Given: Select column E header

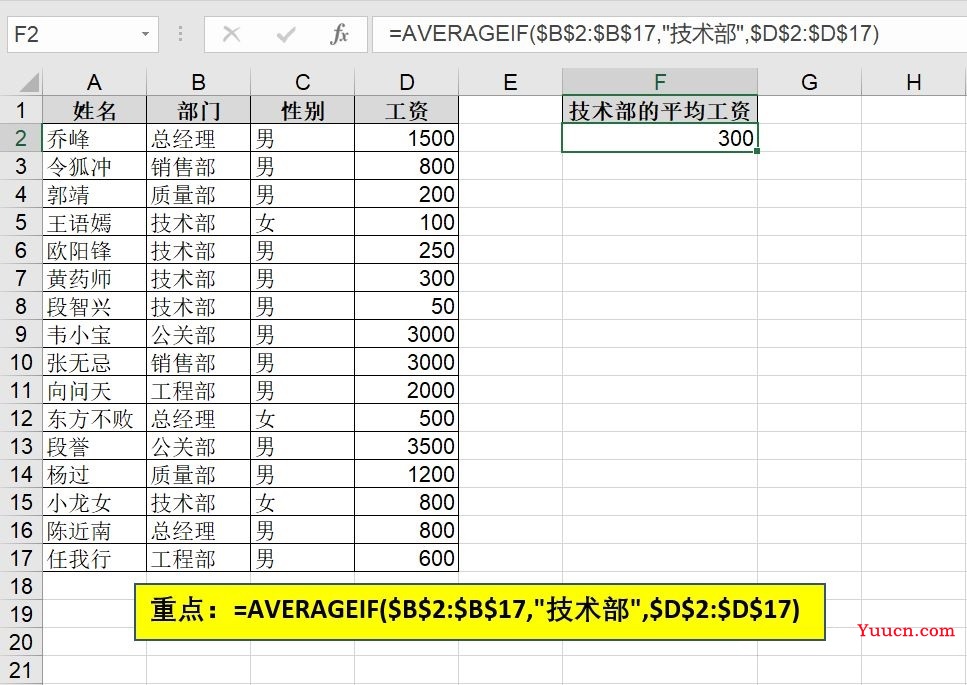Looking at the screenshot, I should 511,81.
